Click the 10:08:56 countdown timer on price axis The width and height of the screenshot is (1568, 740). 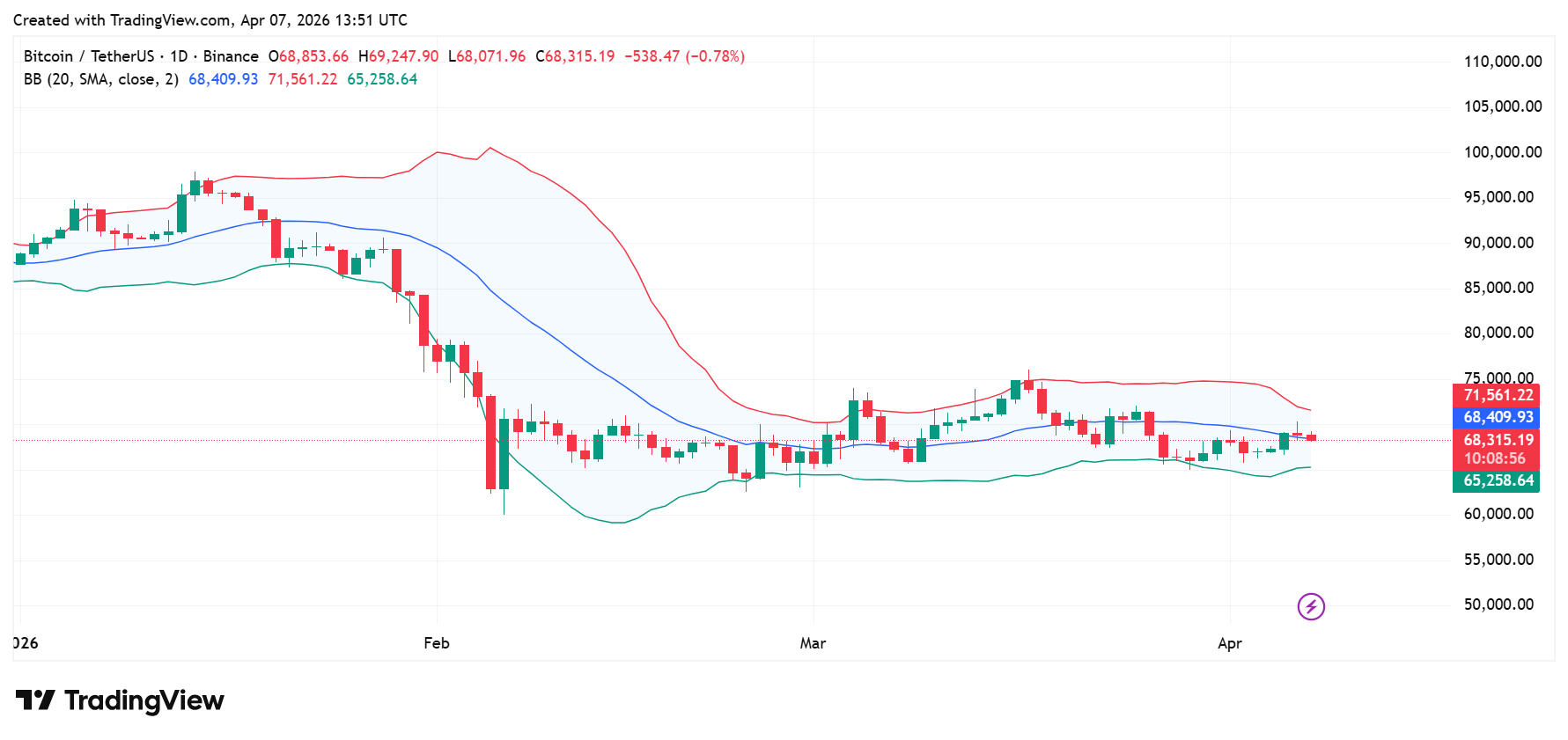tap(1494, 458)
